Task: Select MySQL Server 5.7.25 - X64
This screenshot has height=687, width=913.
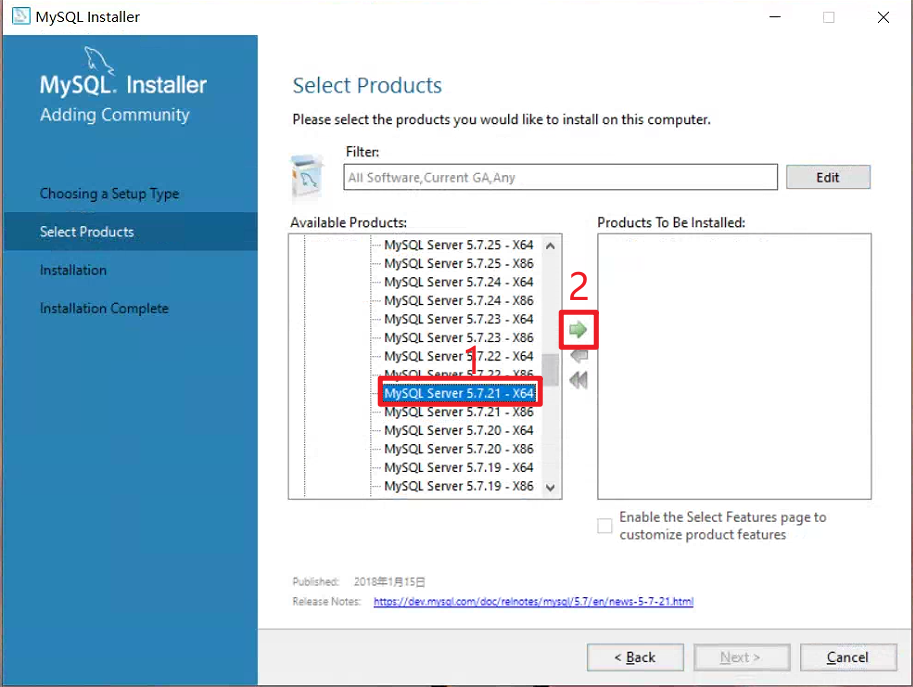Action: click(459, 245)
